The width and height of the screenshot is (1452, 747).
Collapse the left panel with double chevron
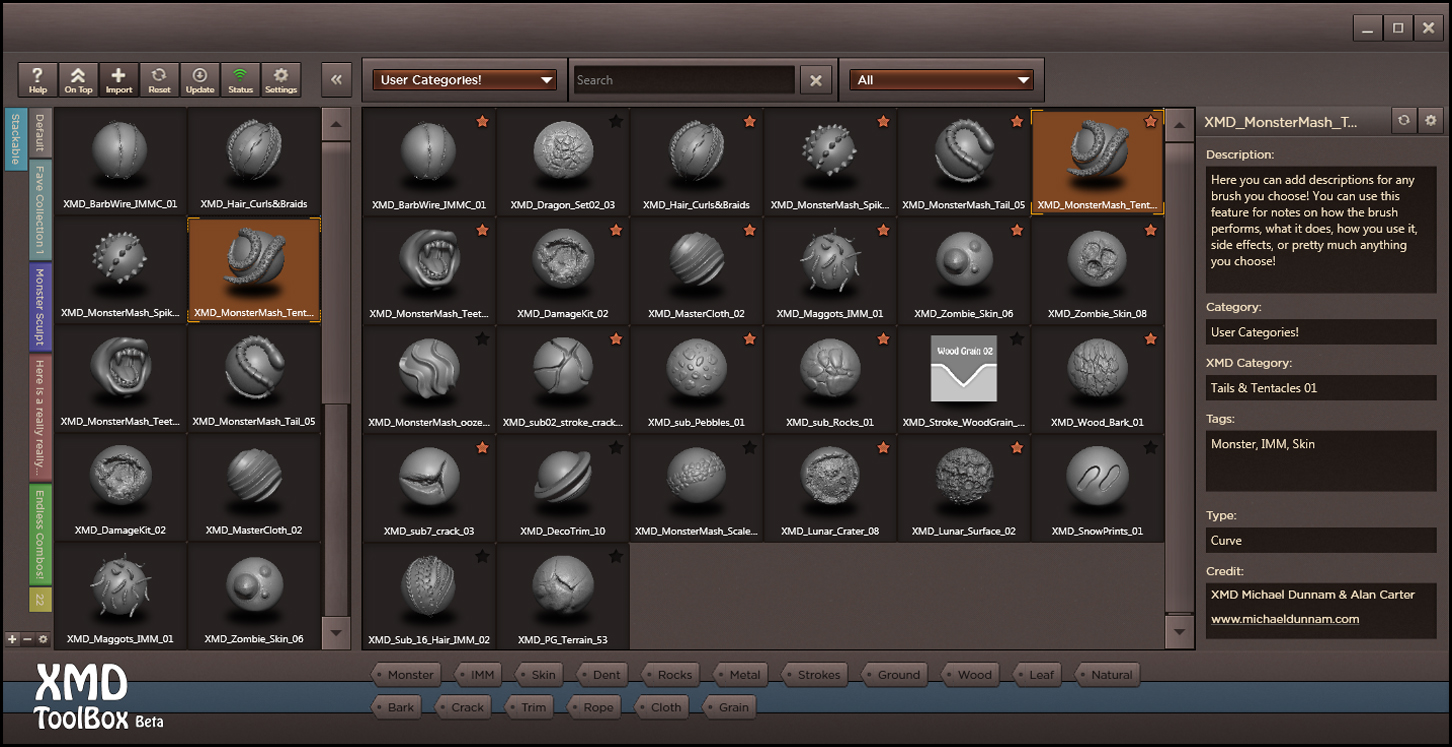click(337, 80)
